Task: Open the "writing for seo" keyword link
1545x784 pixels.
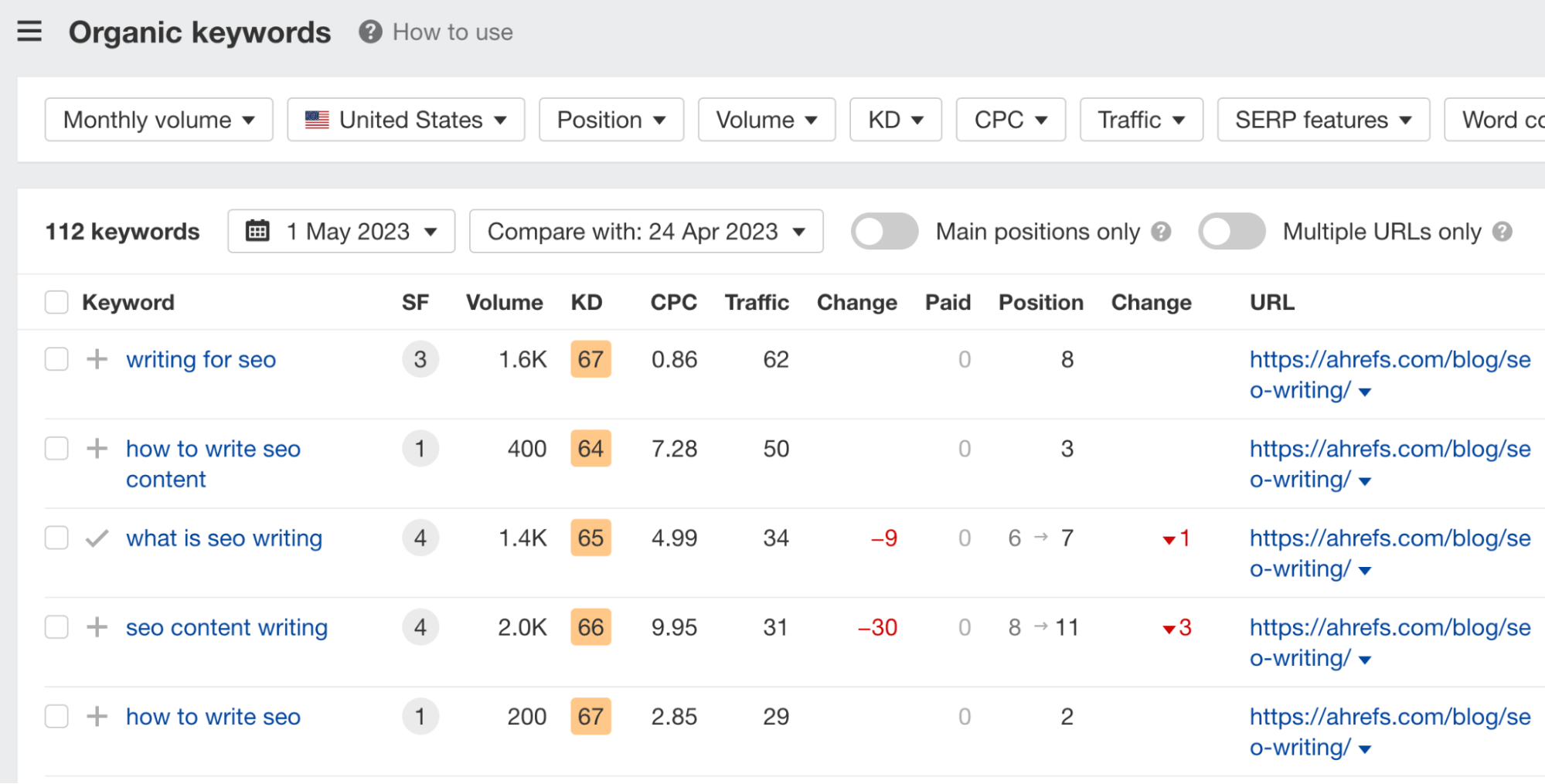Action: 200,359
